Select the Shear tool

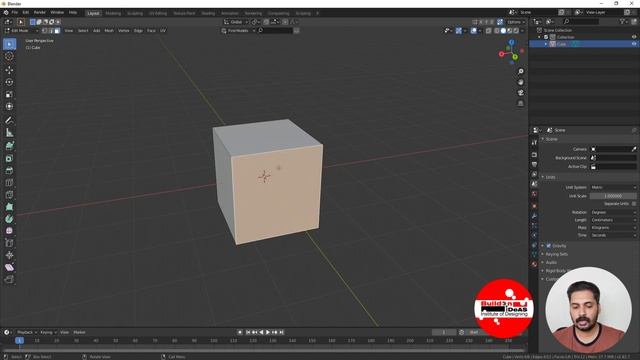click(x=9, y=267)
